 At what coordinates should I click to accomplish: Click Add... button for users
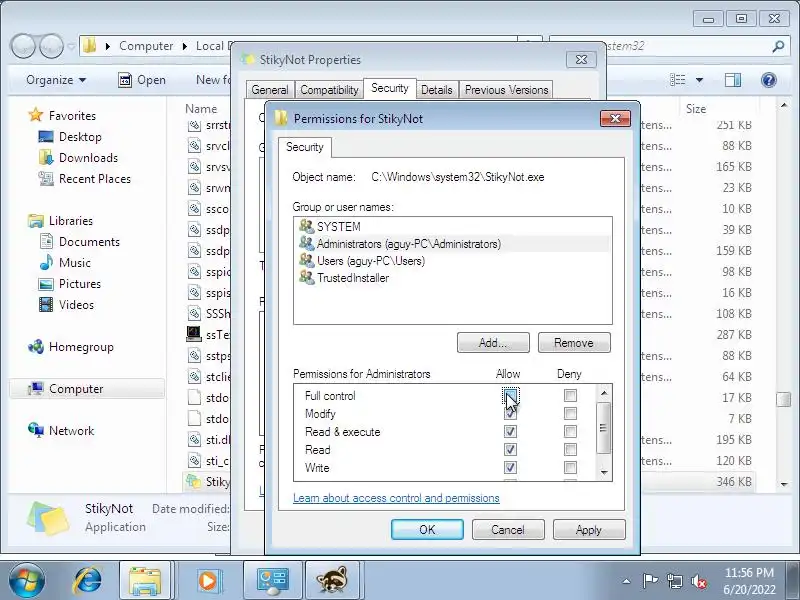tap(493, 343)
